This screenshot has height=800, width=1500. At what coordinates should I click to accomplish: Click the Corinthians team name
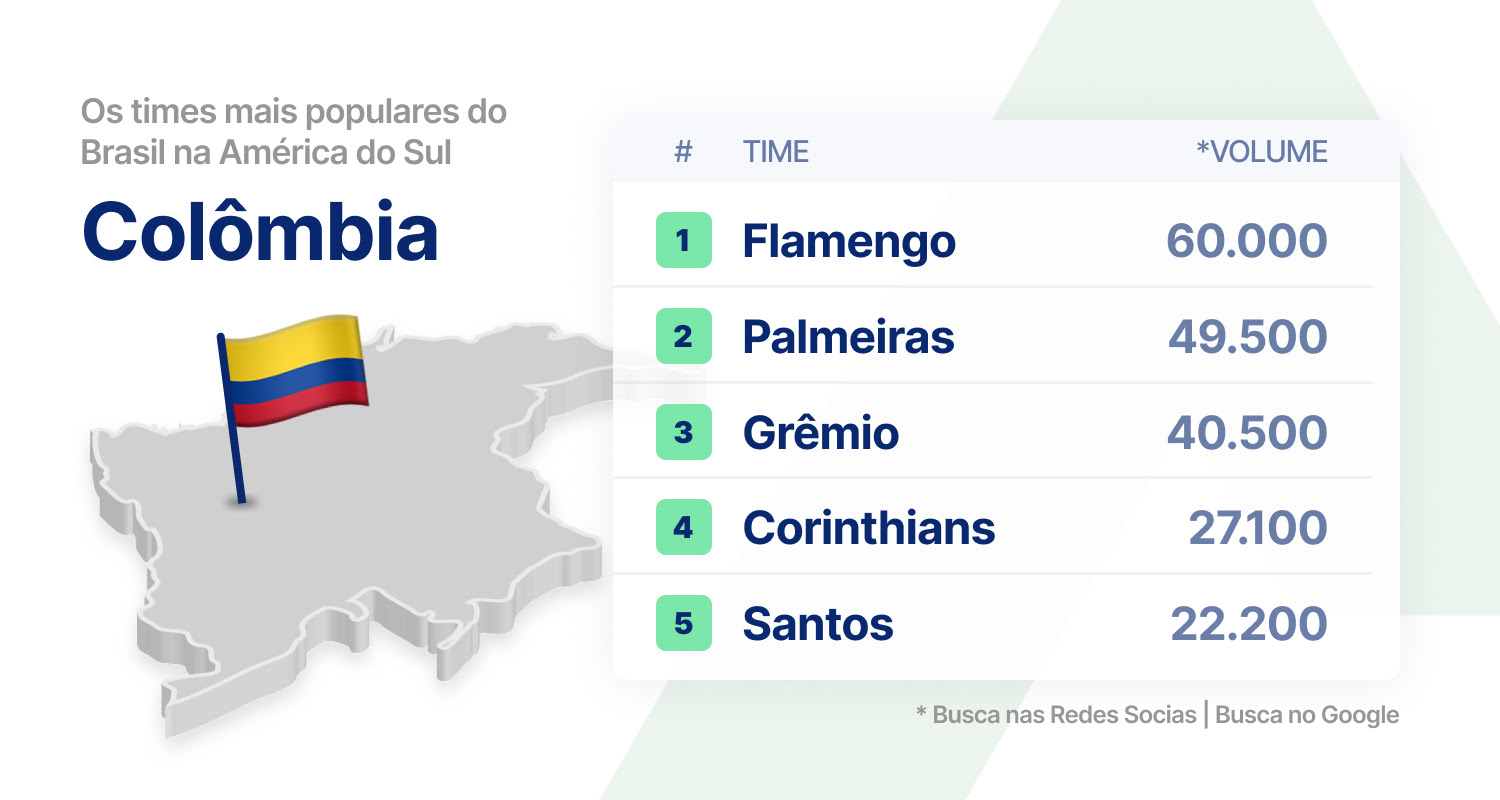tap(869, 528)
